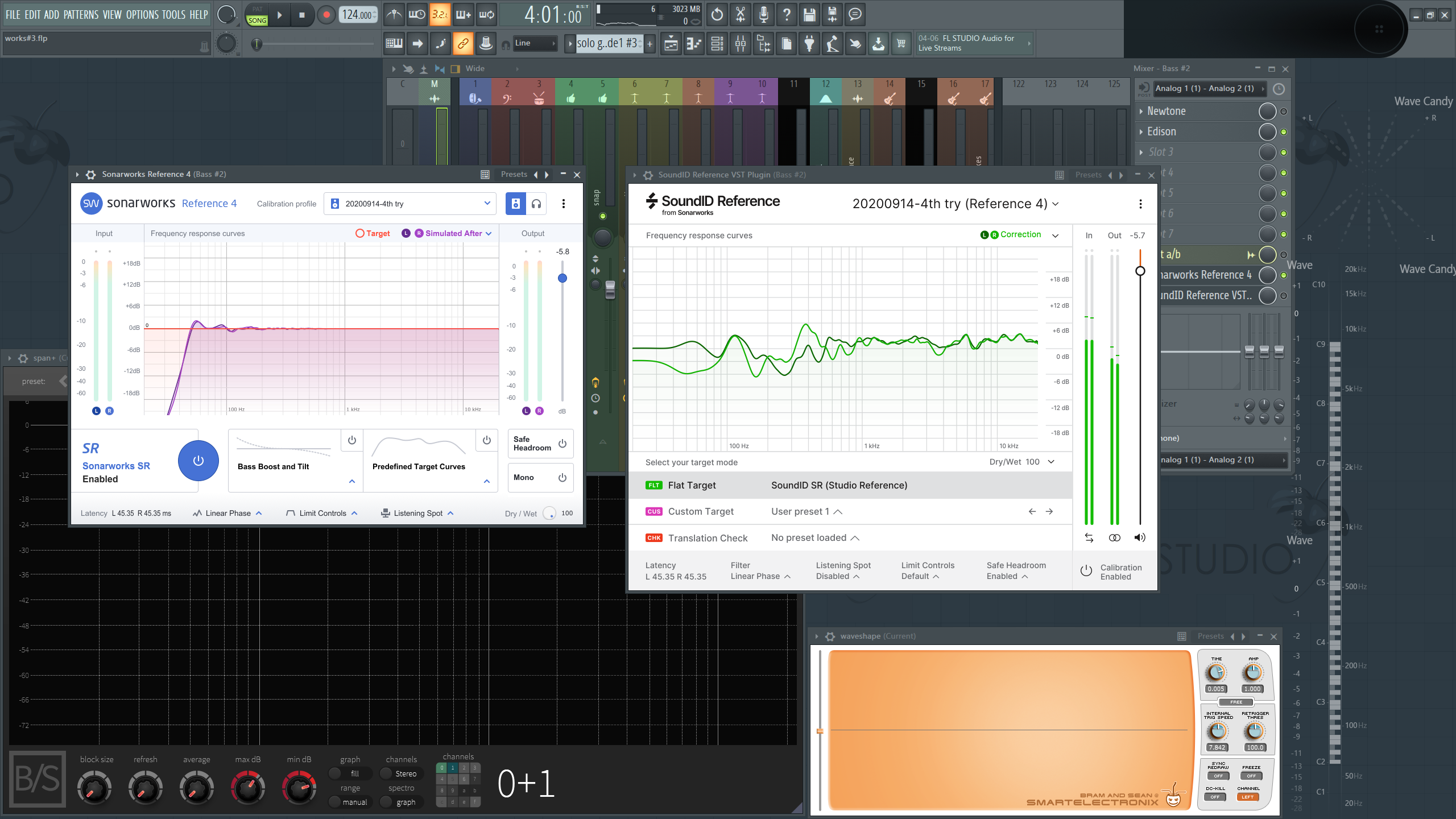1456x819 pixels.
Task: Click the Newtone mixer slot
Action: [x=1197, y=111]
